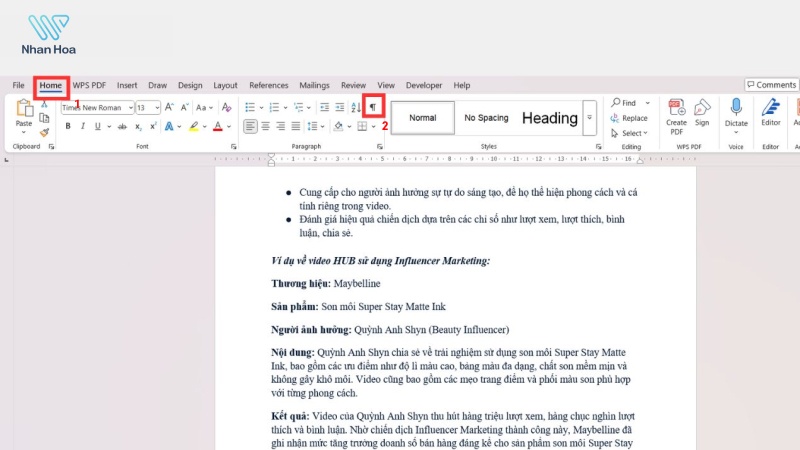Apply the No Spacing style
Screen dimensions: 800x450
pyautogui.click(x=486, y=118)
